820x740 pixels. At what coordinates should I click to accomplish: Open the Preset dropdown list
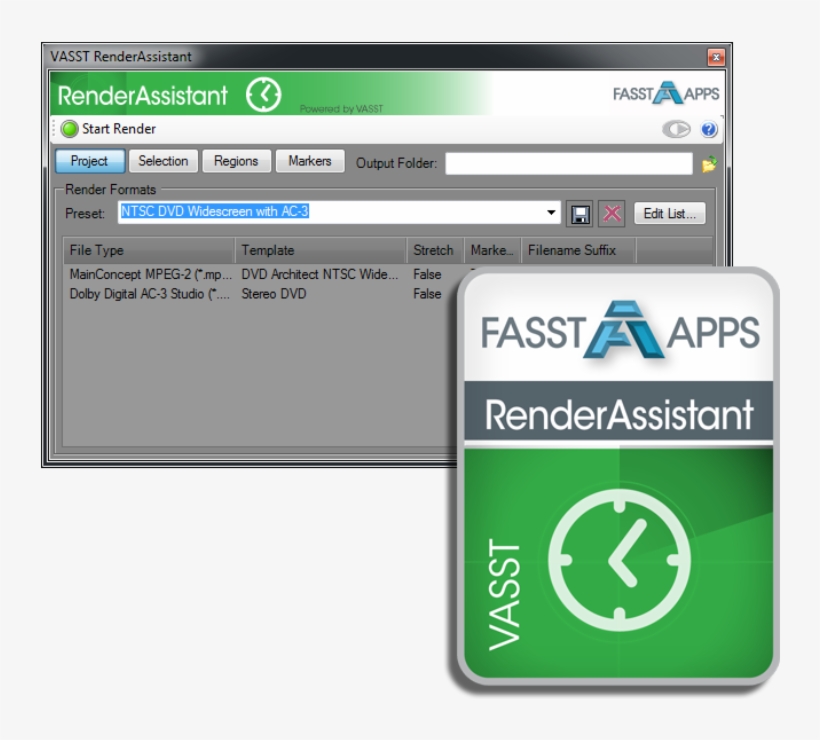551,212
